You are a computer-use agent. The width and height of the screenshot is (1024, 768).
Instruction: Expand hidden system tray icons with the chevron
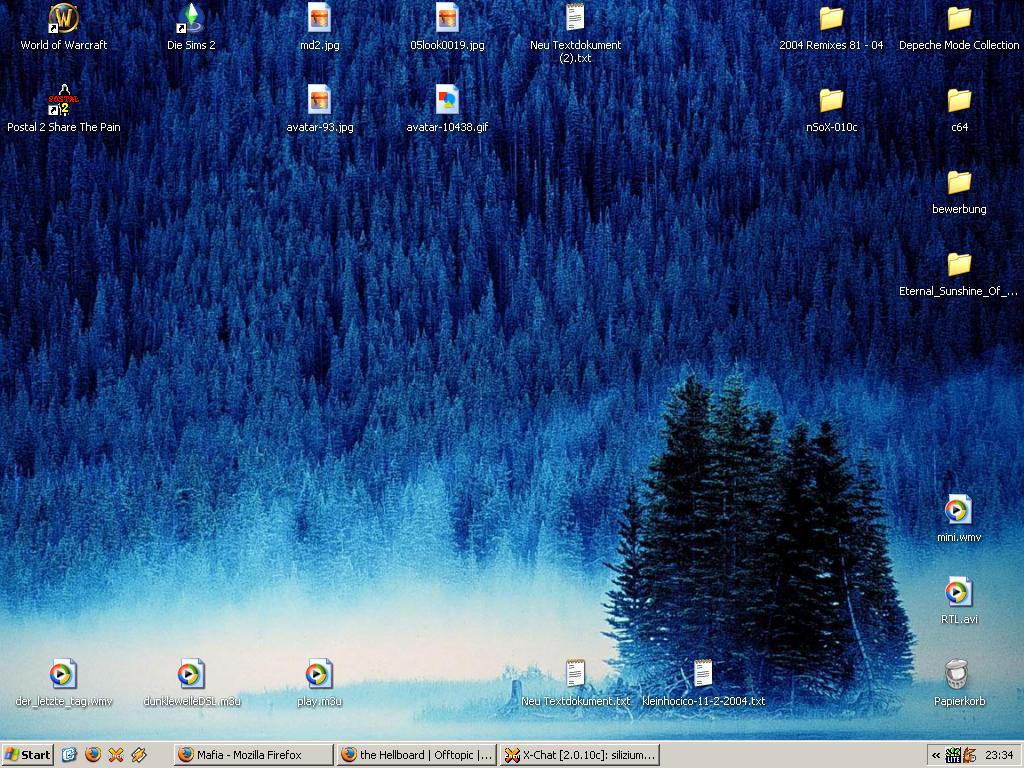point(935,755)
